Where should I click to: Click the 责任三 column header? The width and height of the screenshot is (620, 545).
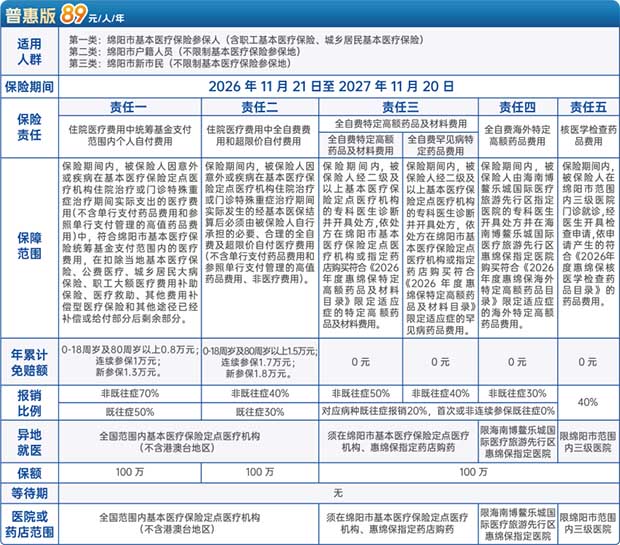pyautogui.click(x=400, y=107)
